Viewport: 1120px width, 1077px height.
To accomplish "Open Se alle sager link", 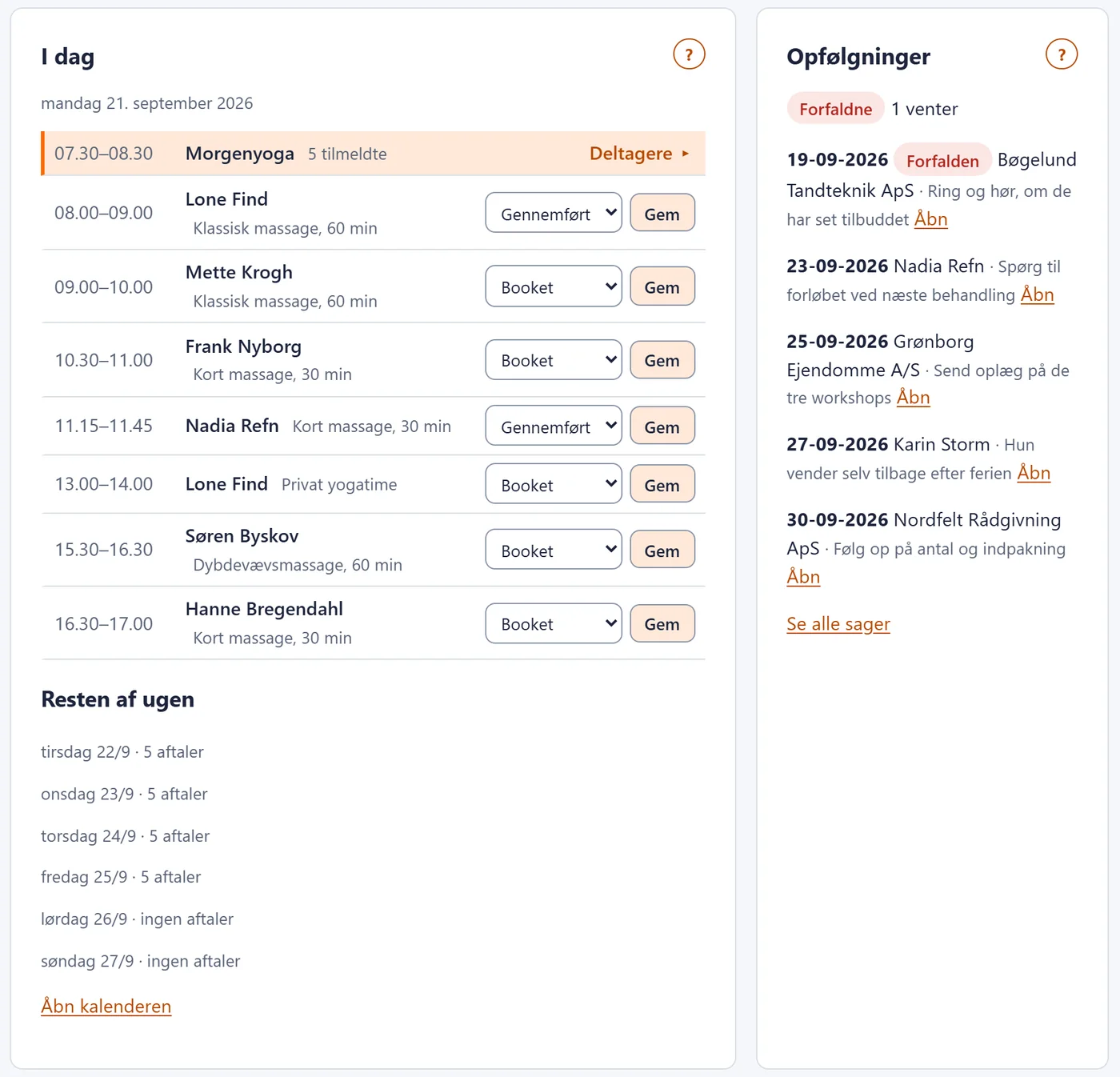I will pos(838,624).
